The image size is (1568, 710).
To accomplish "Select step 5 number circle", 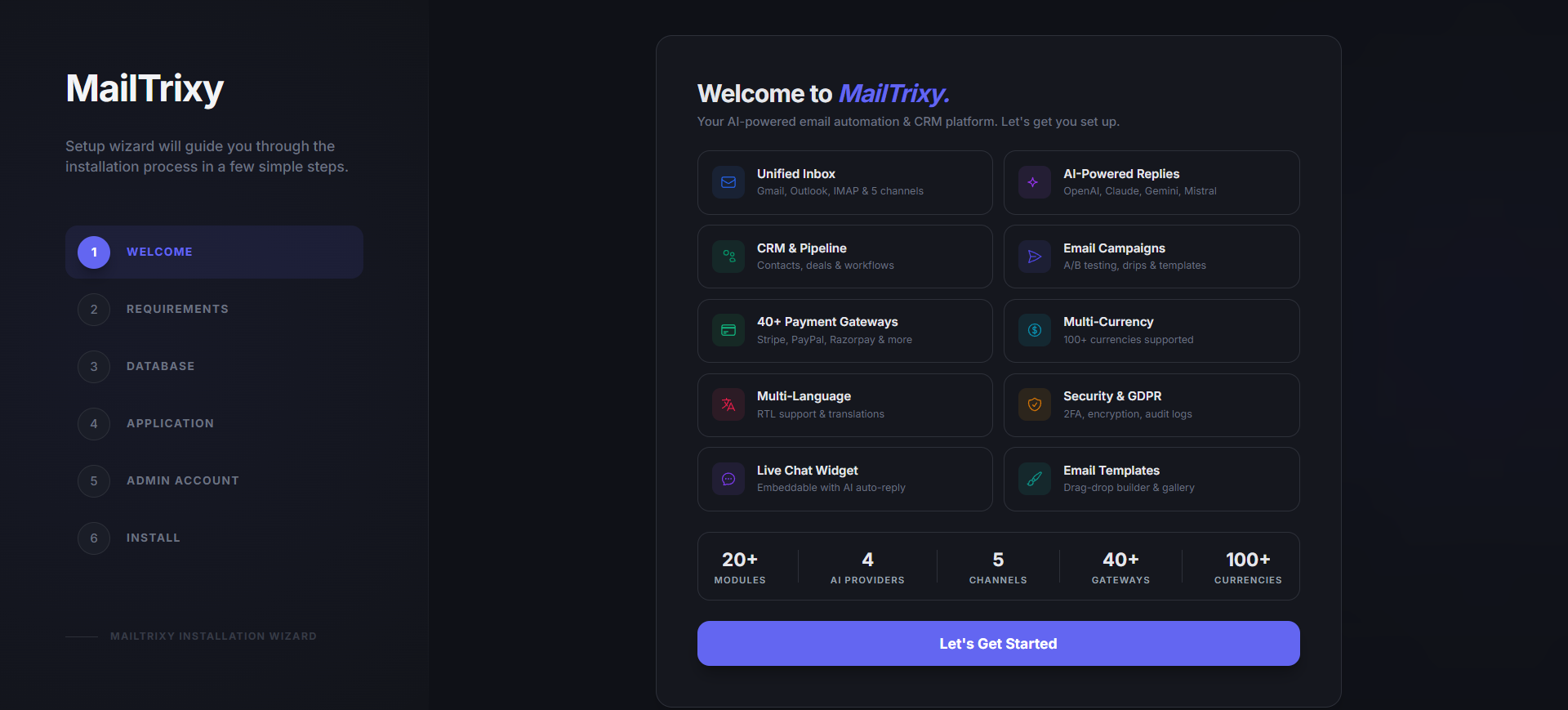I will (x=94, y=481).
